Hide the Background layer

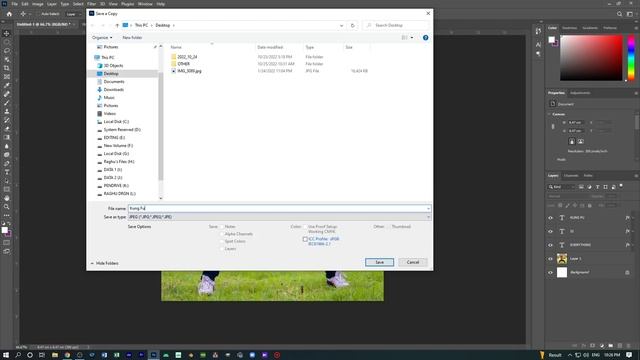(x=550, y=272)
